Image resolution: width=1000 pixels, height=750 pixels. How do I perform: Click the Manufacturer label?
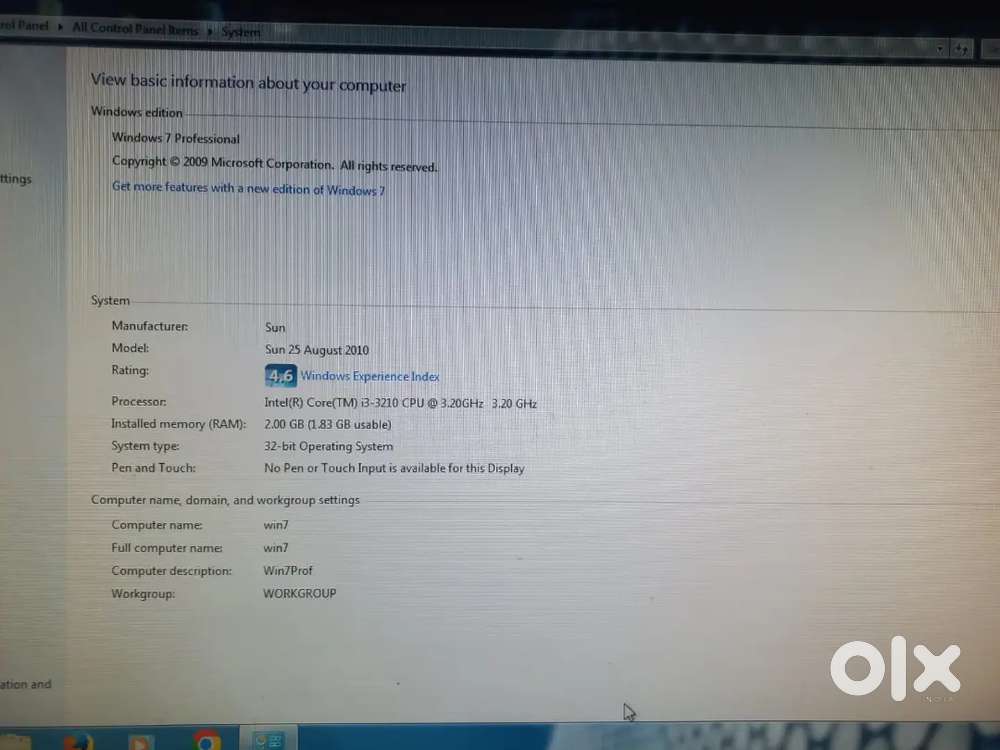point(150,326)
